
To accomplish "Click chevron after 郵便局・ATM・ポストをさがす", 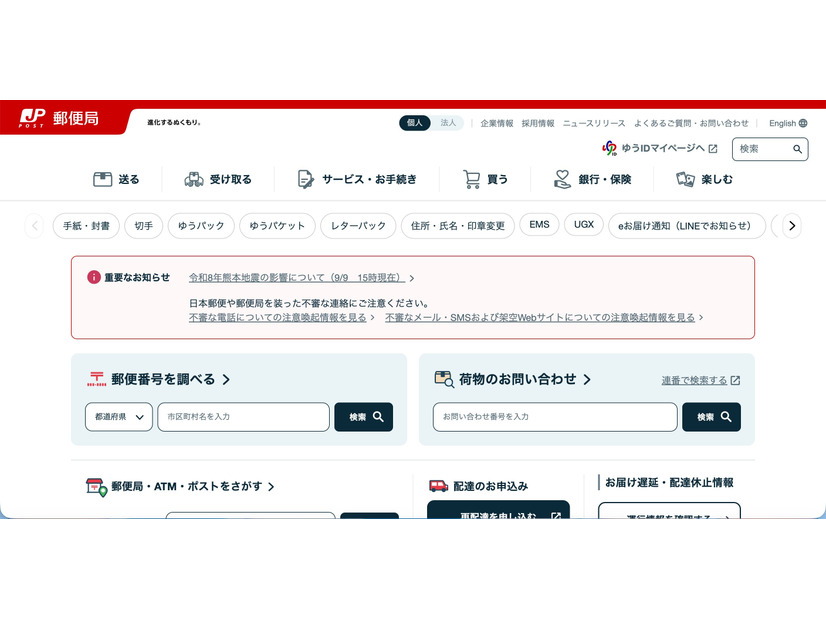I will pos(271,487).
